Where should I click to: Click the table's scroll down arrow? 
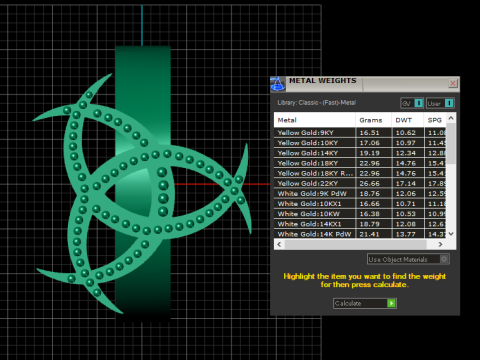451,234
